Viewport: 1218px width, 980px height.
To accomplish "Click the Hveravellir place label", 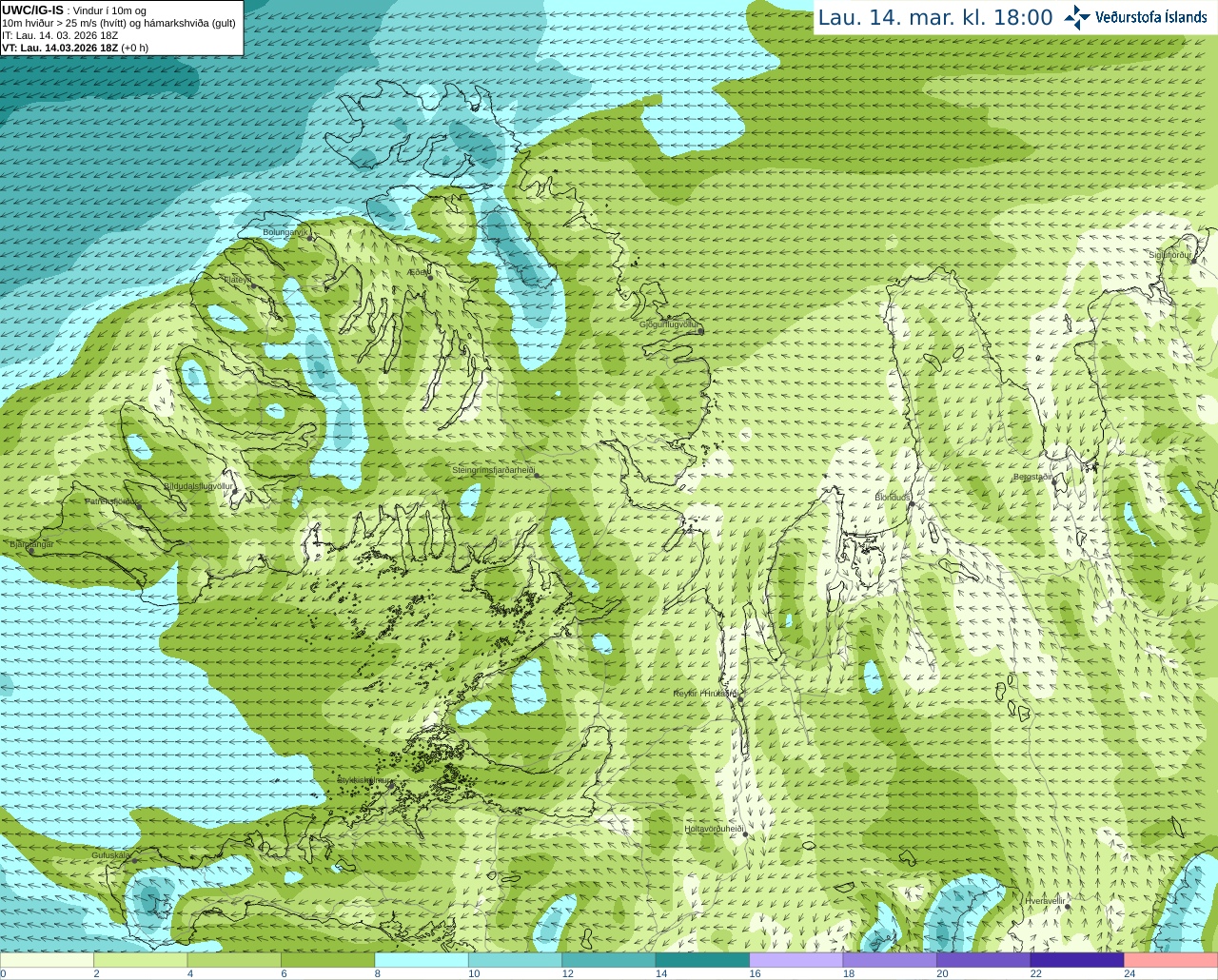I will [1046, 901].
